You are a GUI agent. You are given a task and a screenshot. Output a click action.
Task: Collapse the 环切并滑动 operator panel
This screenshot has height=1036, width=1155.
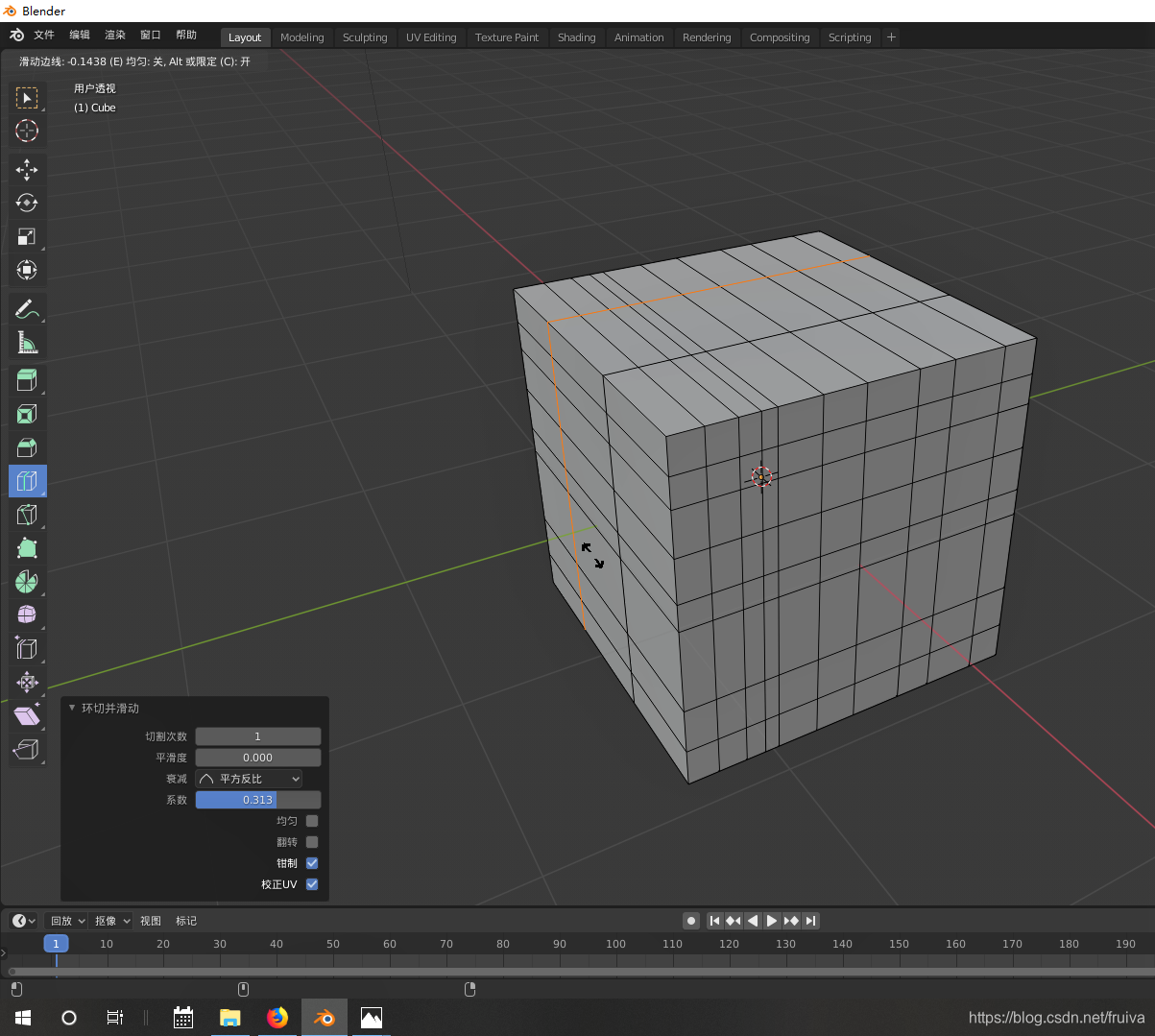(72, 708)
